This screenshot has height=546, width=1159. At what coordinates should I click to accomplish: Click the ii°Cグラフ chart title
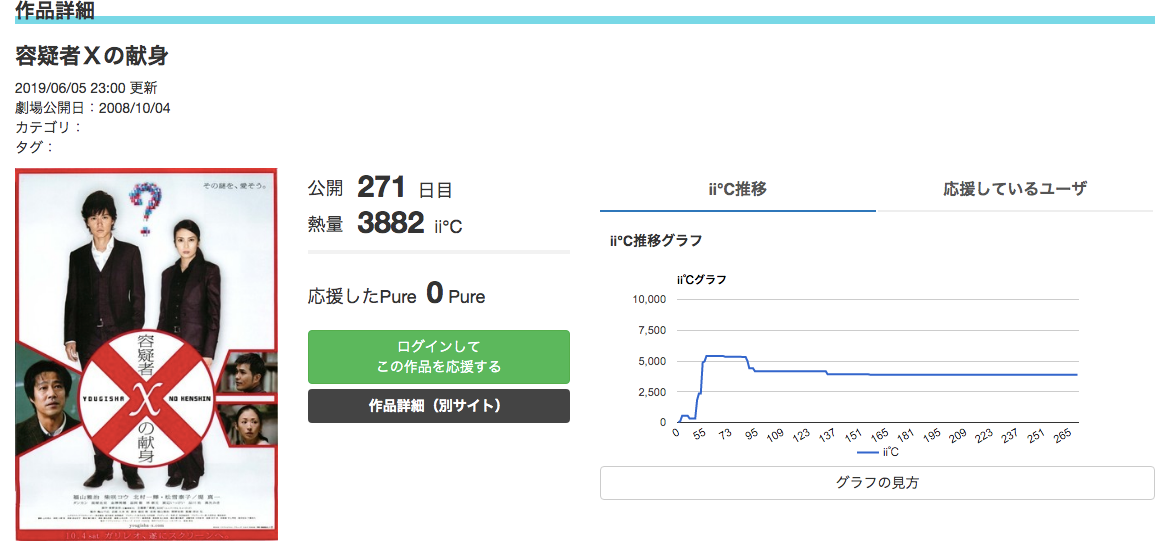tap(701, 280)
